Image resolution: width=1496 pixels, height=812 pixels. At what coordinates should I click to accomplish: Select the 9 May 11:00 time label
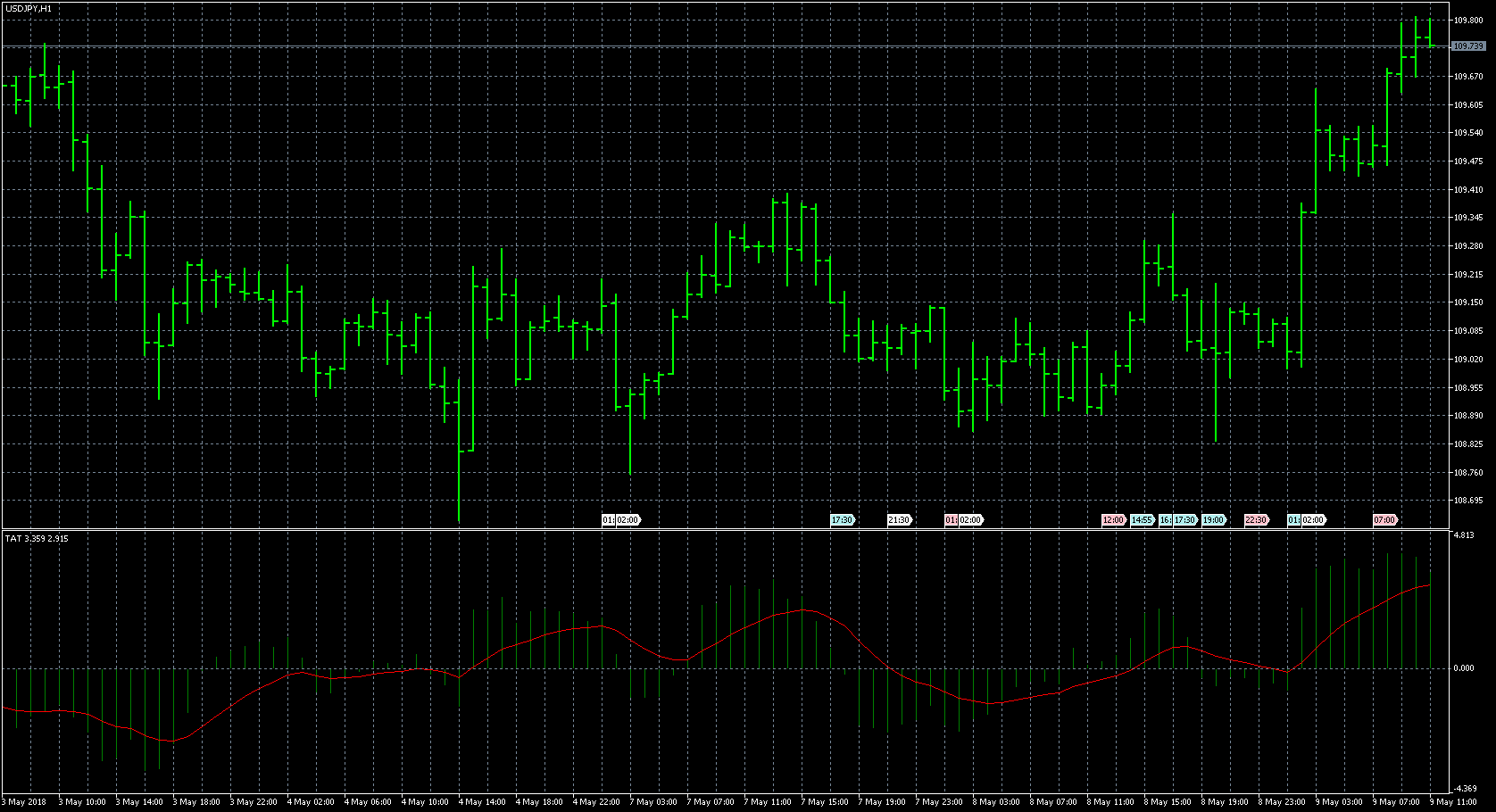[1454, 801]
